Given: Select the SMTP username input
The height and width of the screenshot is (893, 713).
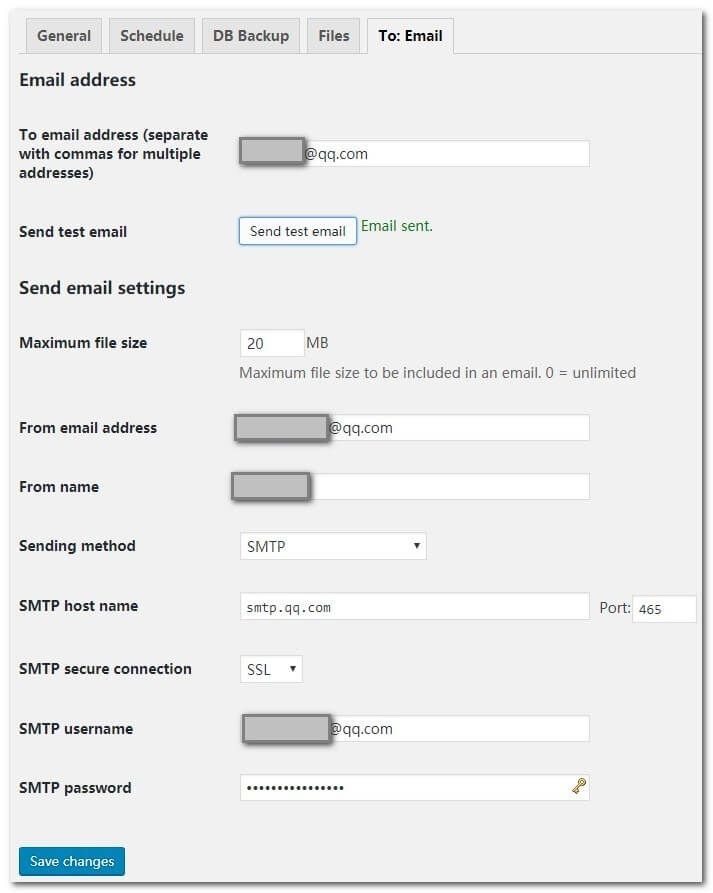Looking at the screenshot, I should pos(458,729).
